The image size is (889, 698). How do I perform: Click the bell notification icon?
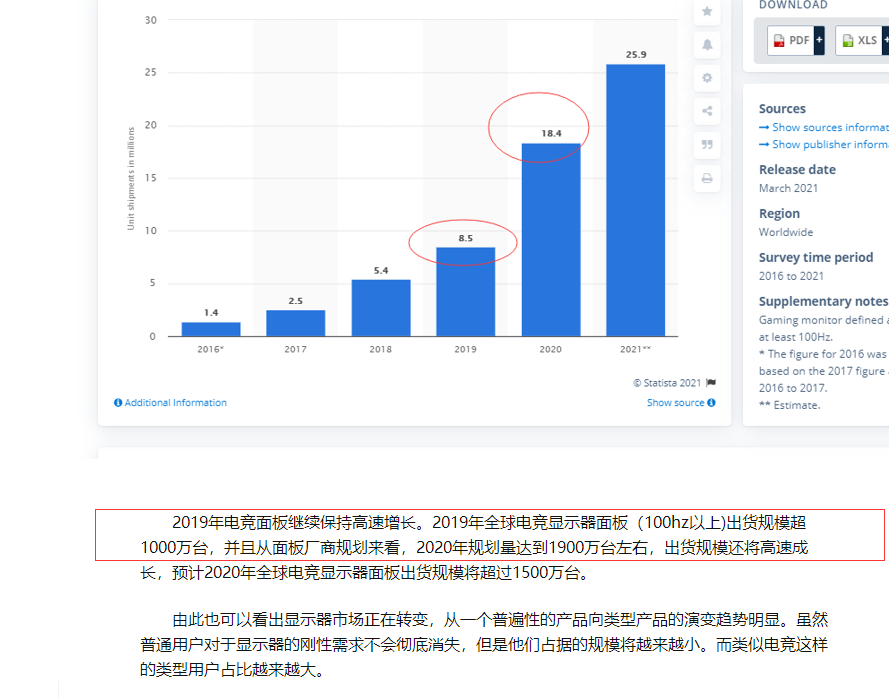pyautogui.click(x=707, y=45)
